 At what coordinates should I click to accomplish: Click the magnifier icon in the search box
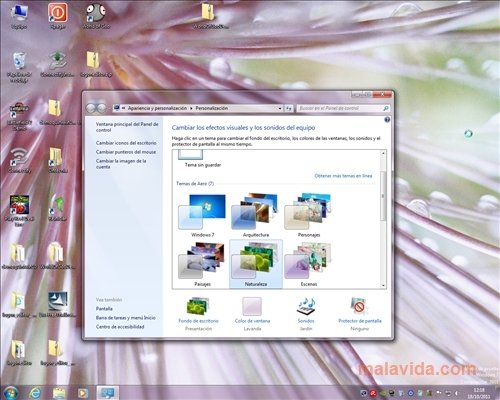(x=386, y=108)
